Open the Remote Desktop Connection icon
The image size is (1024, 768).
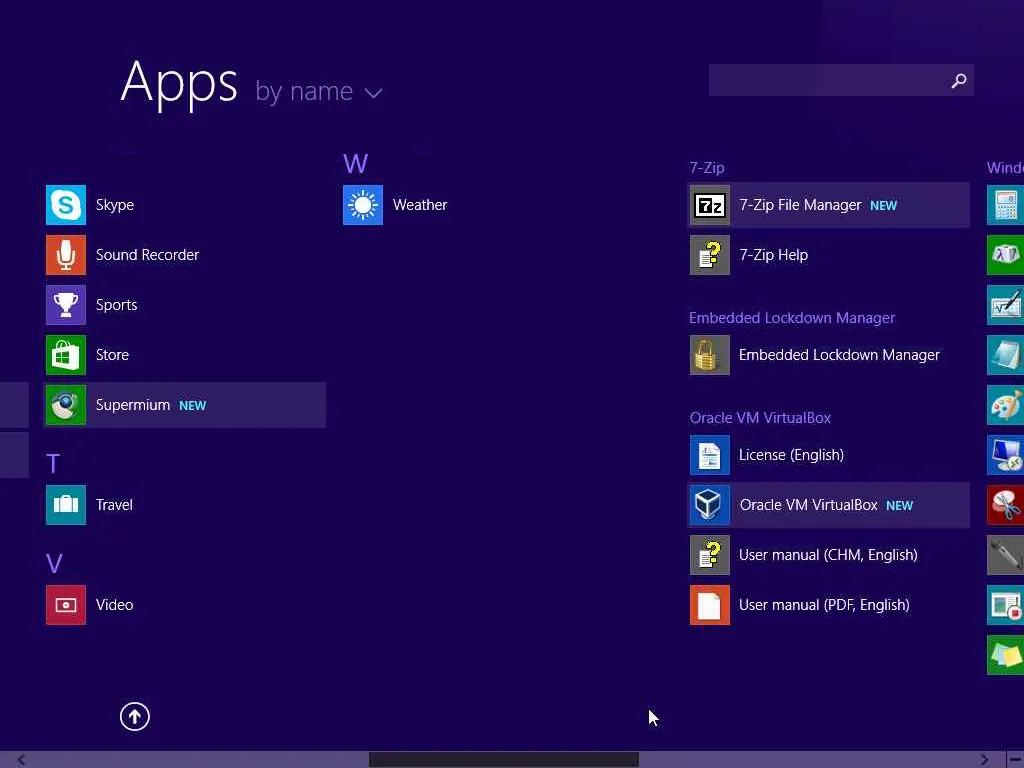point(1005,455)
